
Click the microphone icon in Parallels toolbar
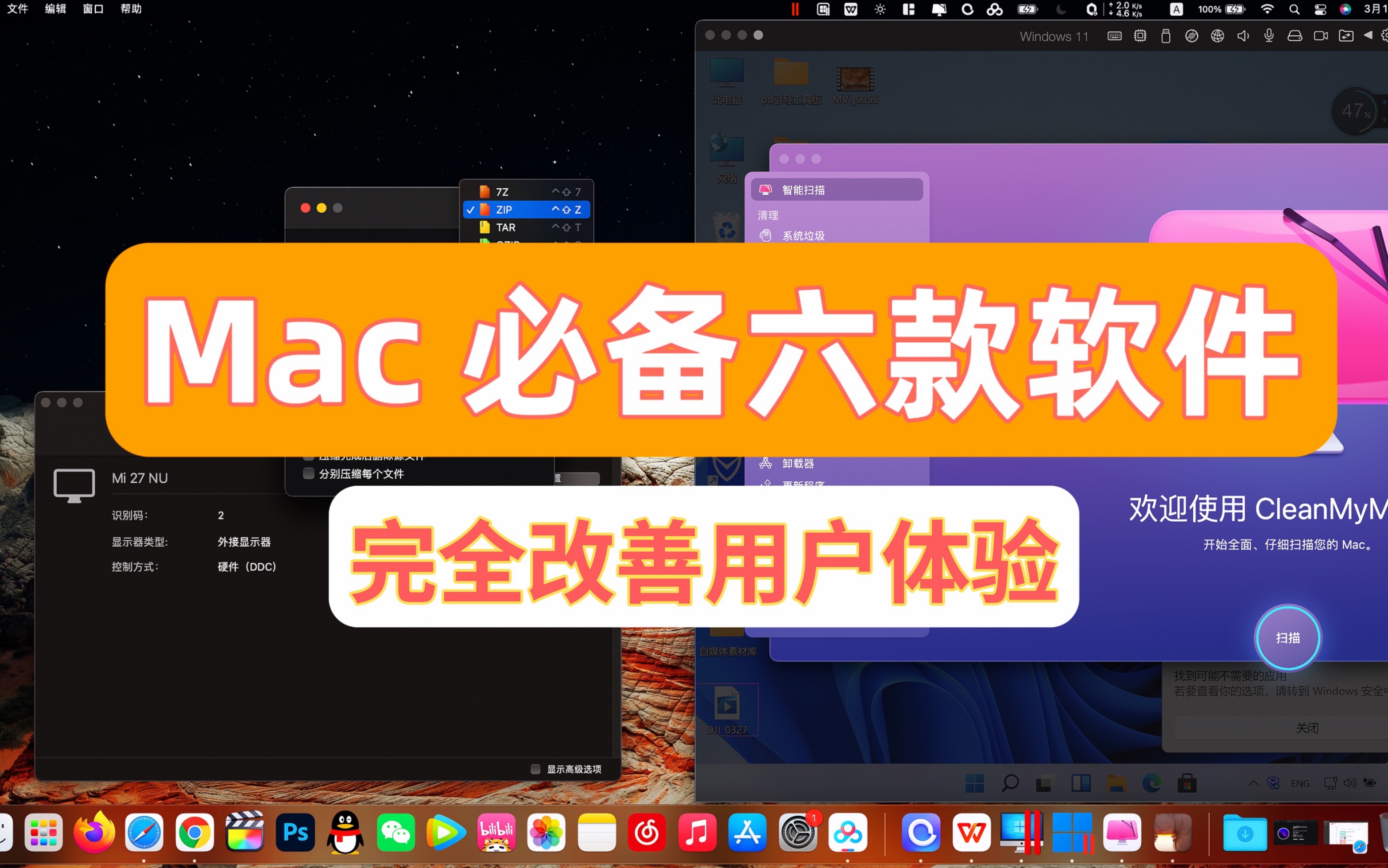tap(1268, 36)
